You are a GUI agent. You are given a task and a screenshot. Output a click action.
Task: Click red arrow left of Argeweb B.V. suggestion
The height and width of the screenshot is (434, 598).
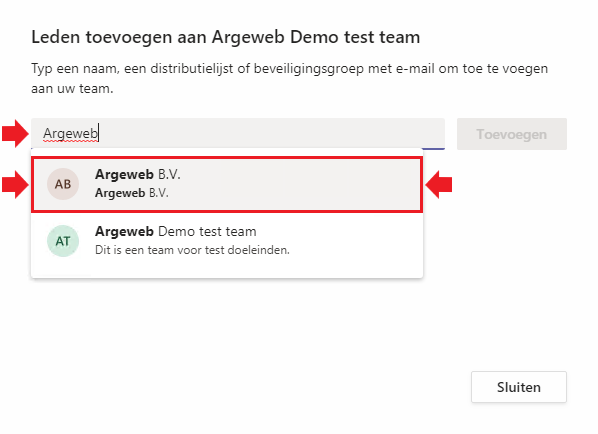15,185
